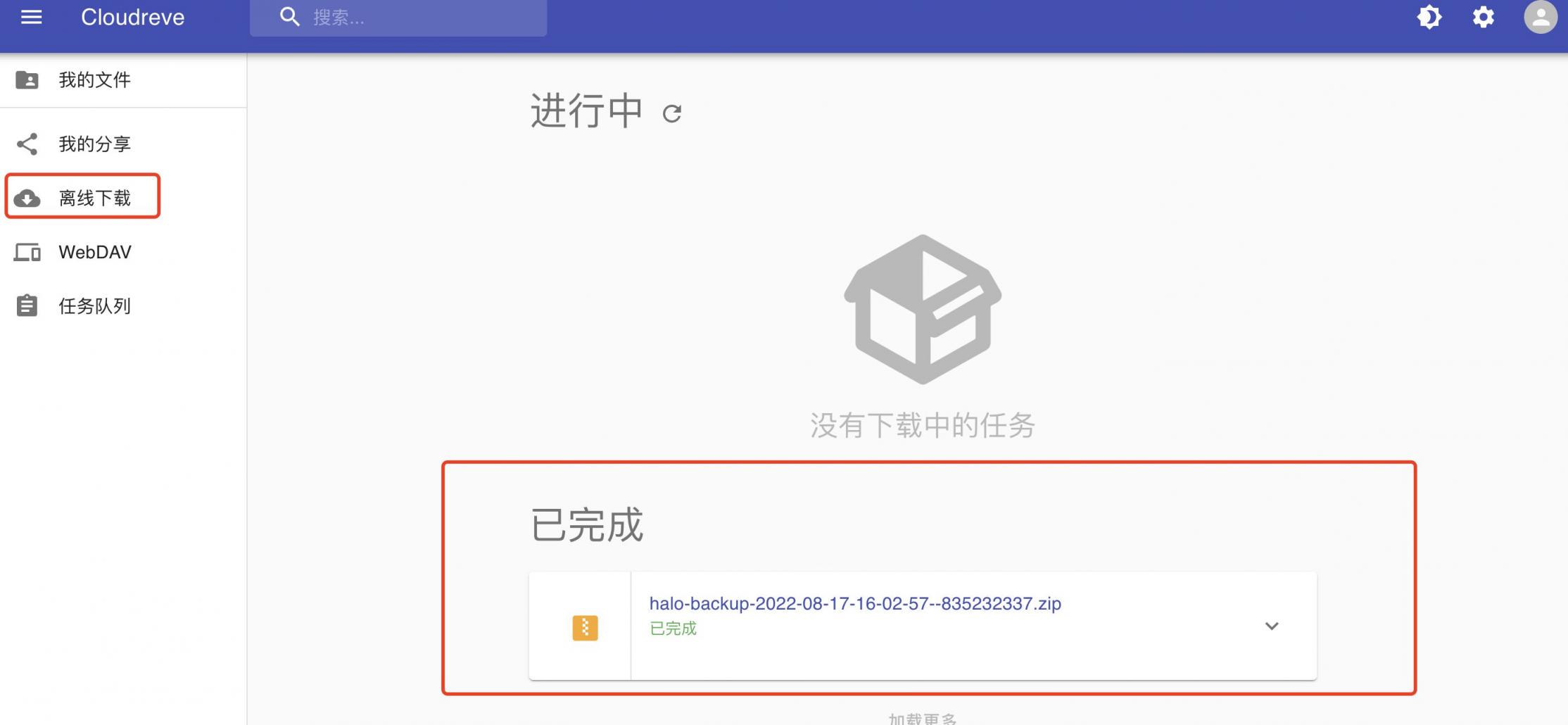Image resolution: width=1568 pixels, height=725 pixels.
Task: Open Cloudreve settings via the gear icon
Action: click(1482, 18)
